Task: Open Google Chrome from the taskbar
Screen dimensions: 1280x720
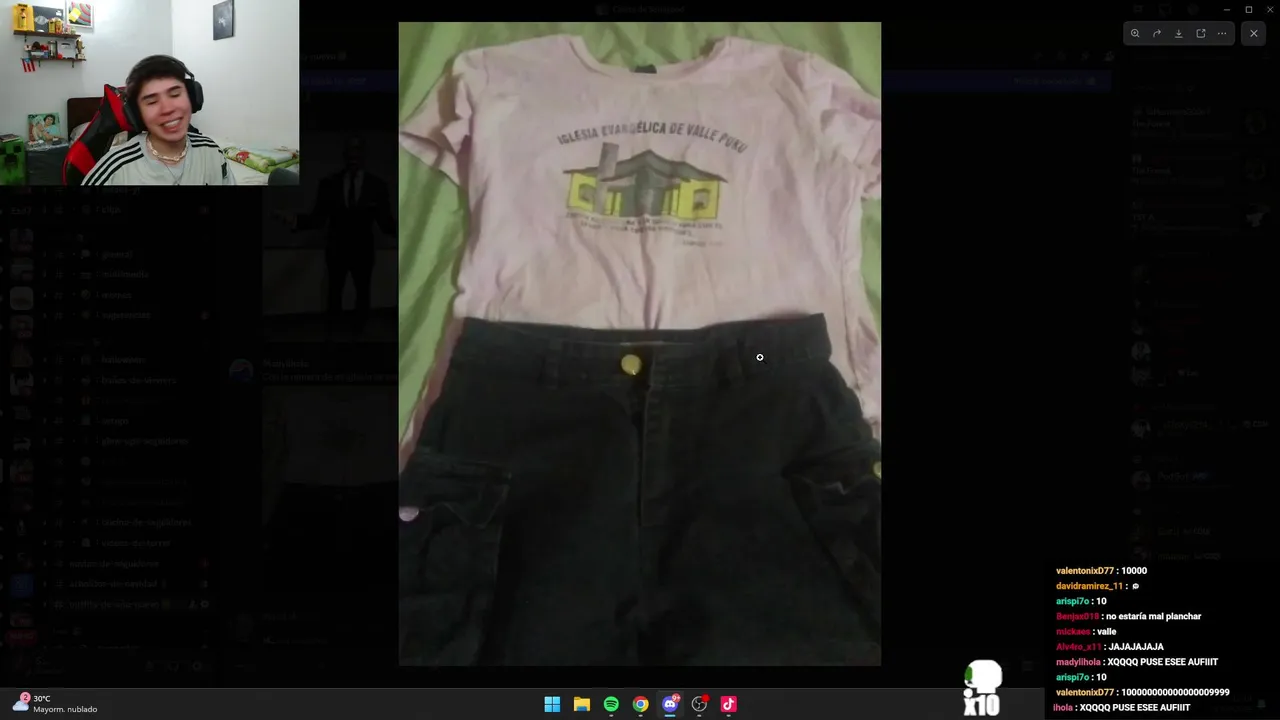Action: [640, 704]
